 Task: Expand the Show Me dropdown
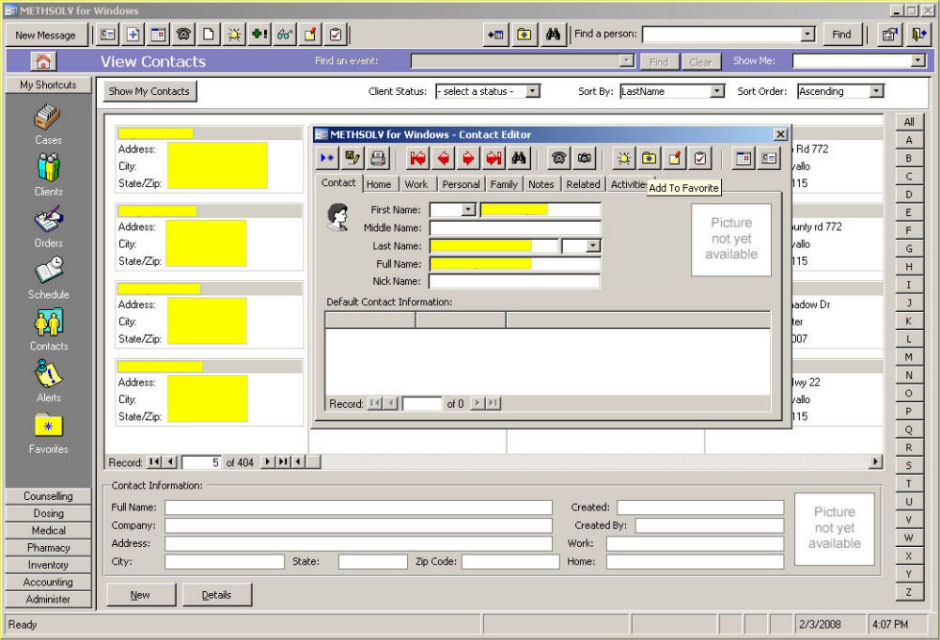coord(918,61)
